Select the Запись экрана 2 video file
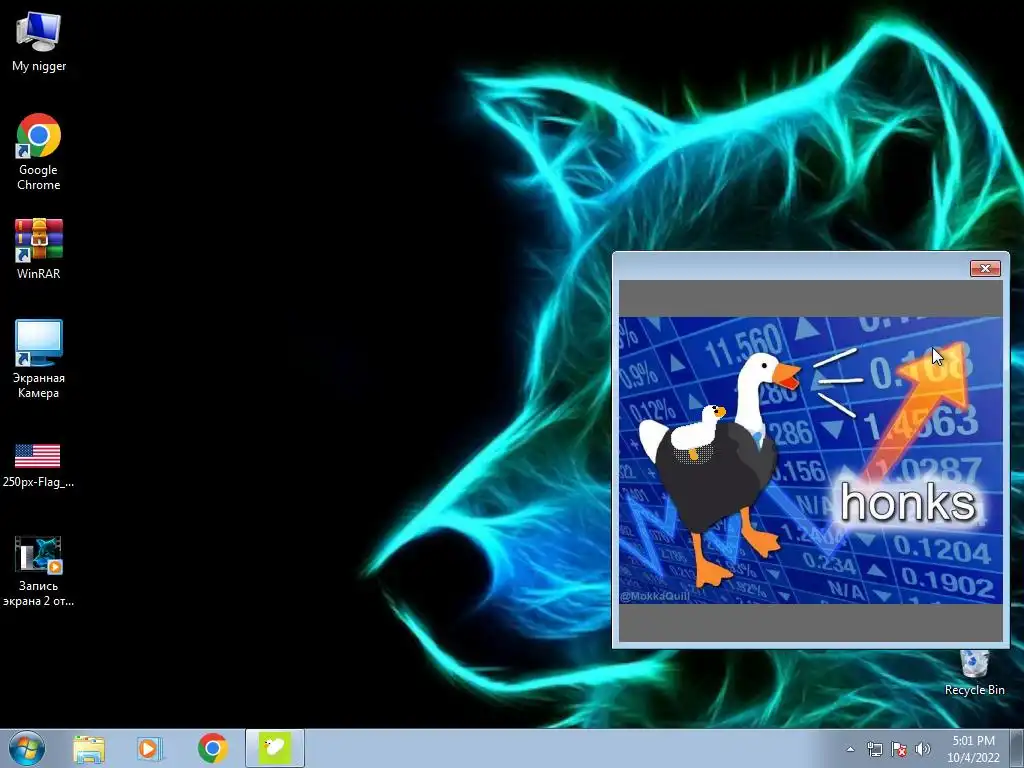 (x=39, y=571)
